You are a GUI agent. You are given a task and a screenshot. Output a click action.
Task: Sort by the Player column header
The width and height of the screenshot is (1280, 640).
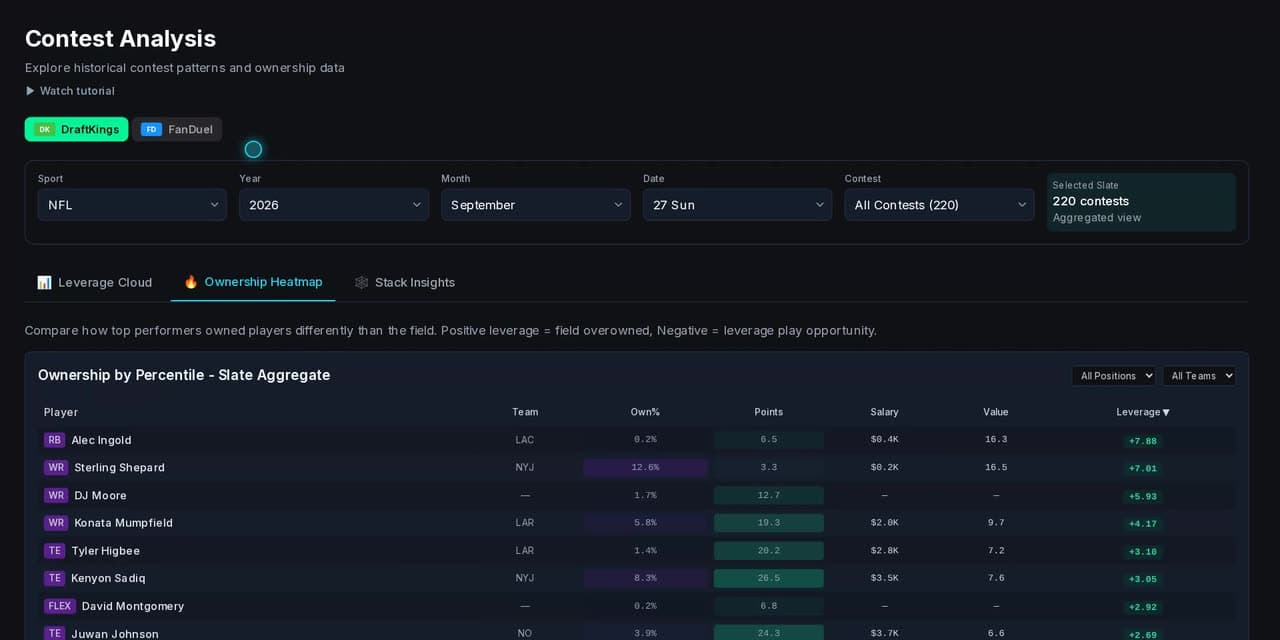[x=61, y=412]
